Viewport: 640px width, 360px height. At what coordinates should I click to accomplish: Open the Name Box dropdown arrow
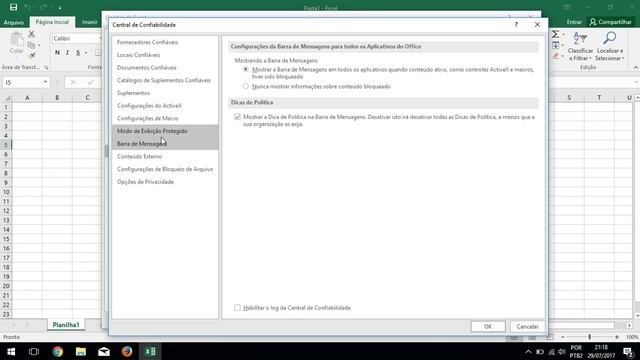45,82
